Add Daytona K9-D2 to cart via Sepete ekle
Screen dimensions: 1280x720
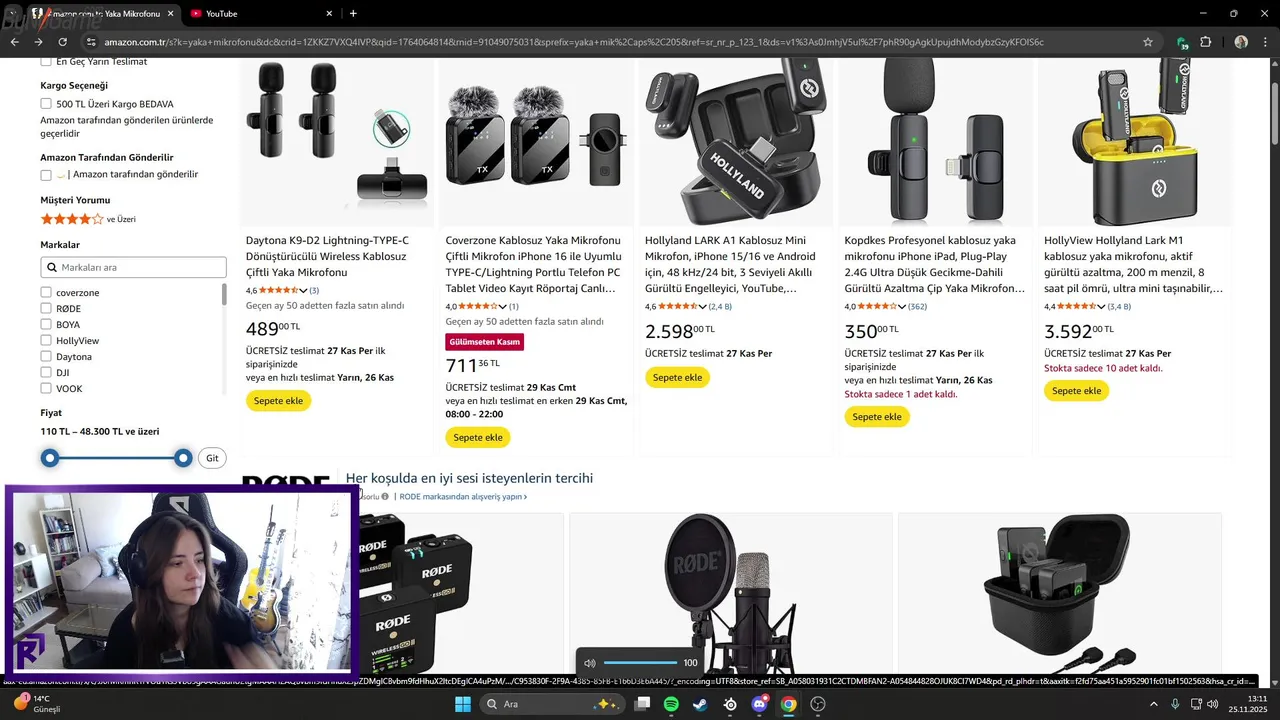click(278, 401)
